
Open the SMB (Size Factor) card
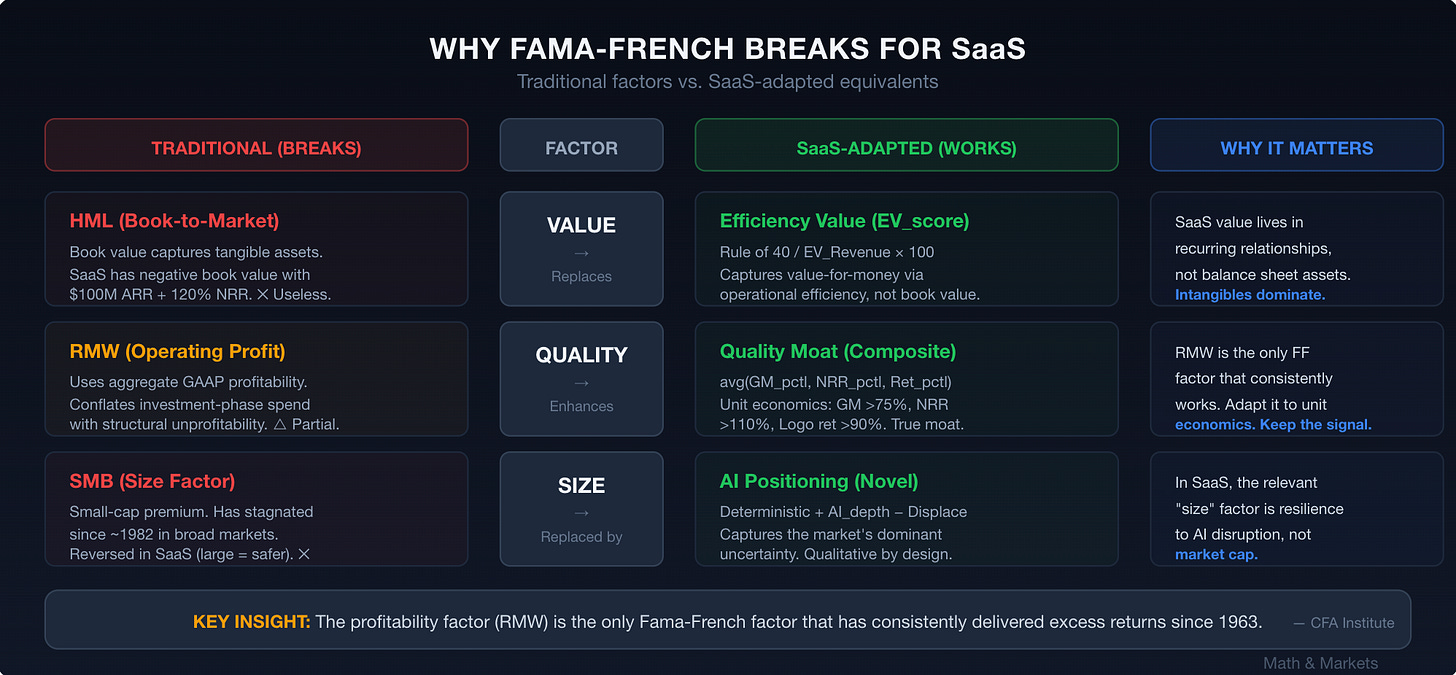coord(256,509)
